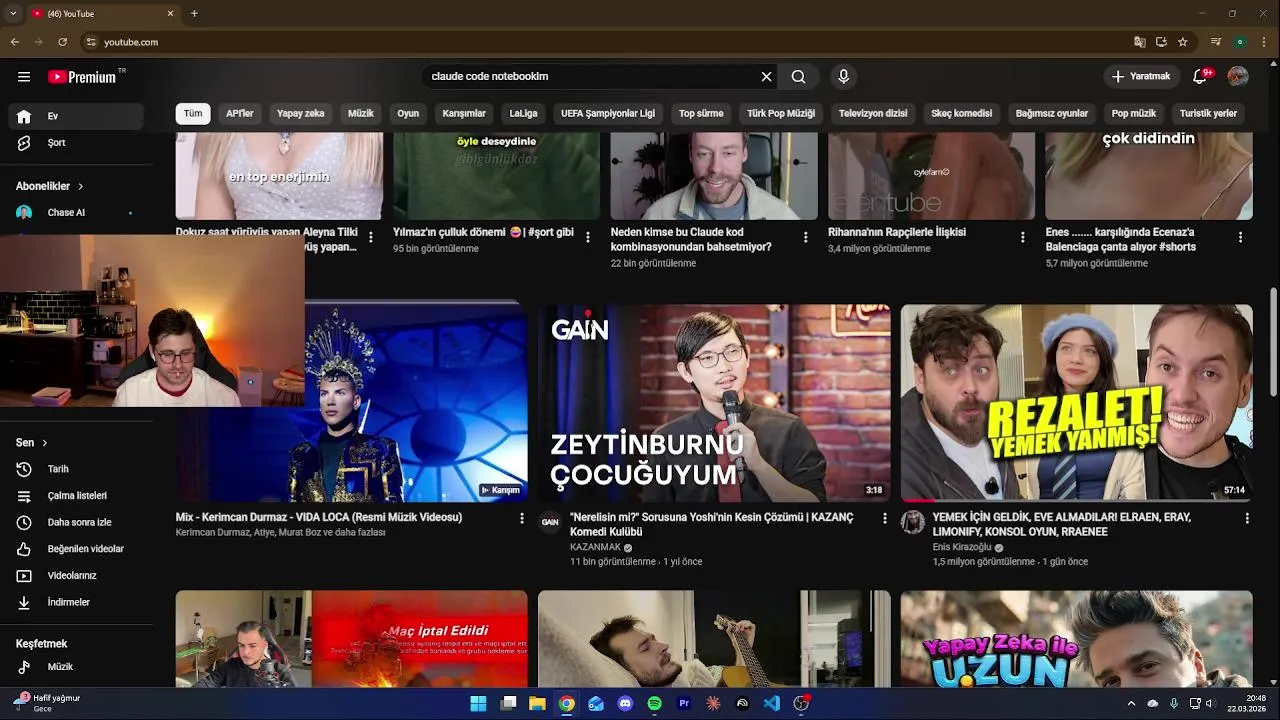Screen dimensions: 1280x720
Task: Select the API'ler filter chip
Action: click(x=240, y=114)
